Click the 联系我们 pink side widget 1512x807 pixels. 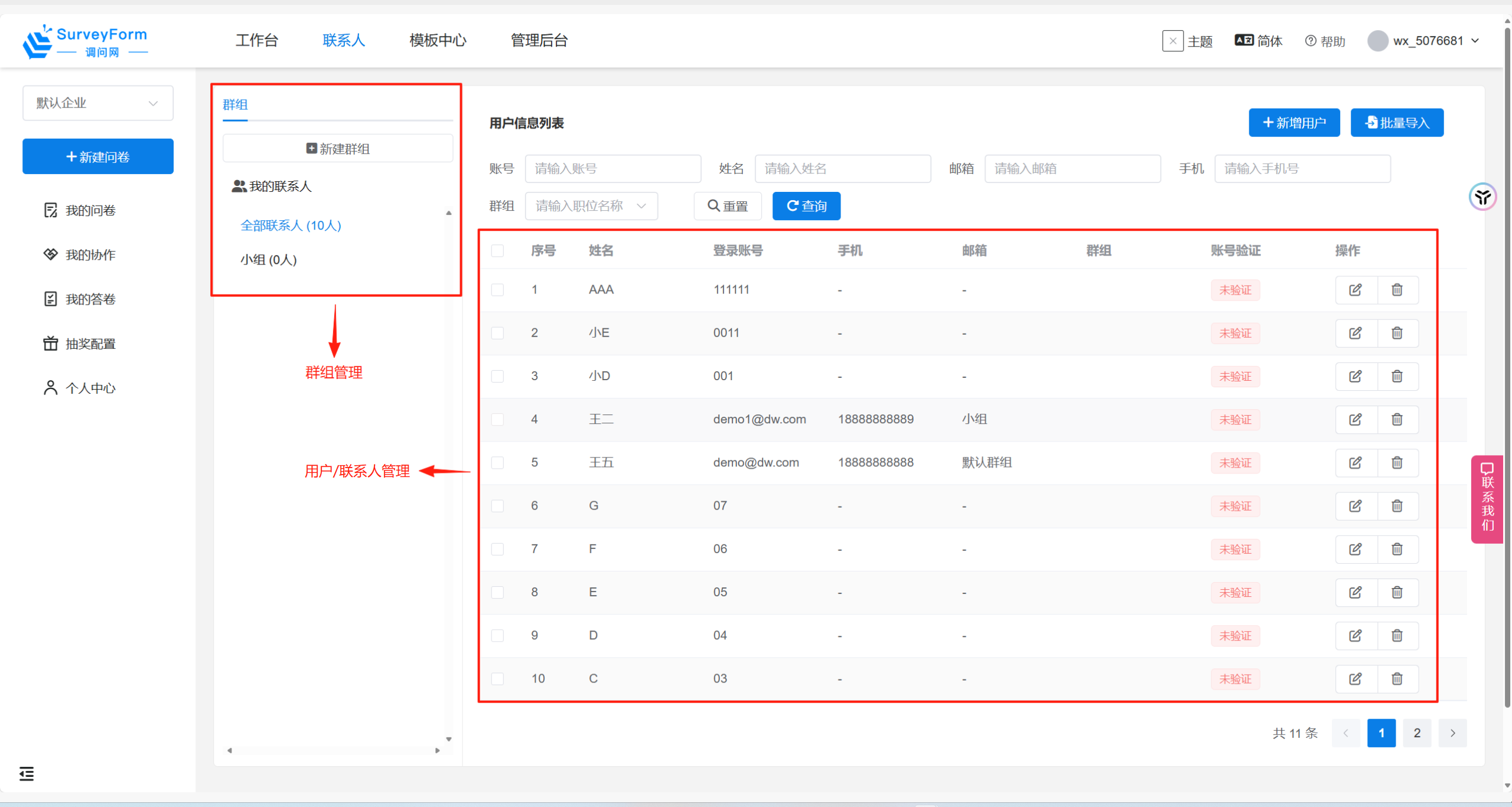(x=1487, y=499)
